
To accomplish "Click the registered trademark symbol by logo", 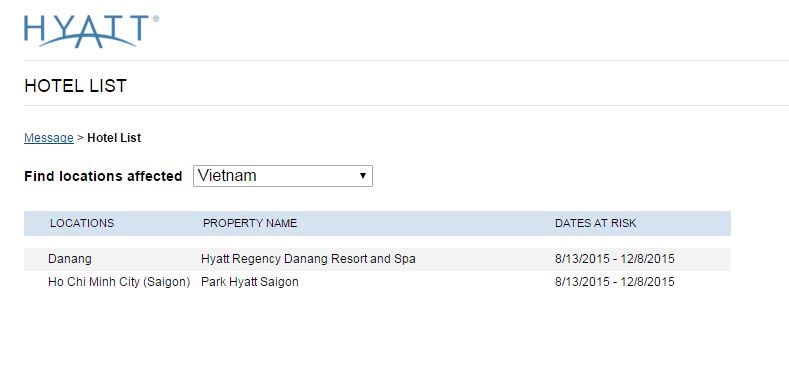I will (x=156, y=19).
